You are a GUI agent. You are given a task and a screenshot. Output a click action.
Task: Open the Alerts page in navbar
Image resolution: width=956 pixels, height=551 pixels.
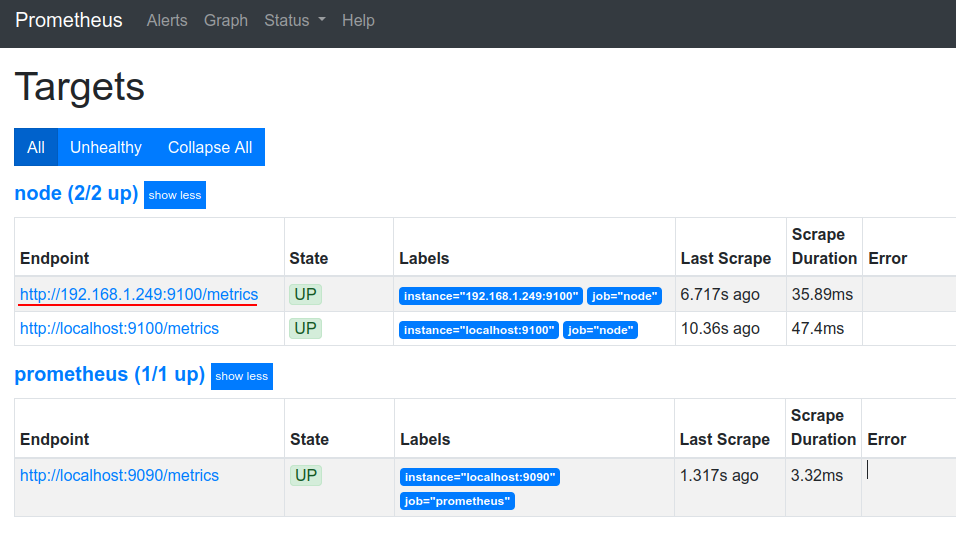tap(167, 21)
